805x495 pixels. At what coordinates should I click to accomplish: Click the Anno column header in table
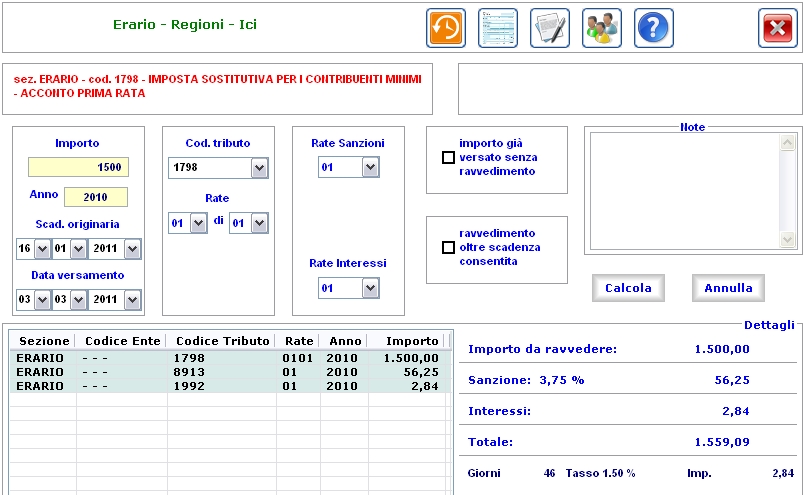(345, 341)
